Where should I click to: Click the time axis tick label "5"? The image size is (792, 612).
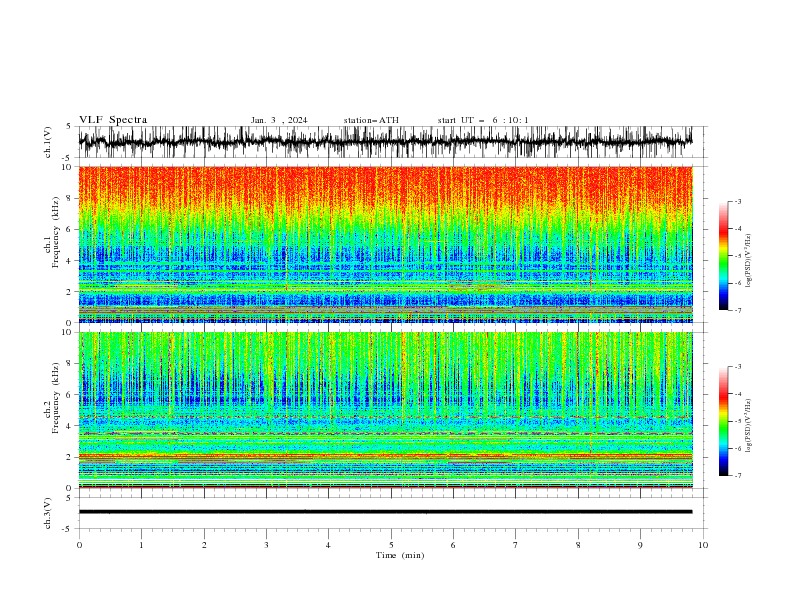pyautogui.click(x=391, y=545)
